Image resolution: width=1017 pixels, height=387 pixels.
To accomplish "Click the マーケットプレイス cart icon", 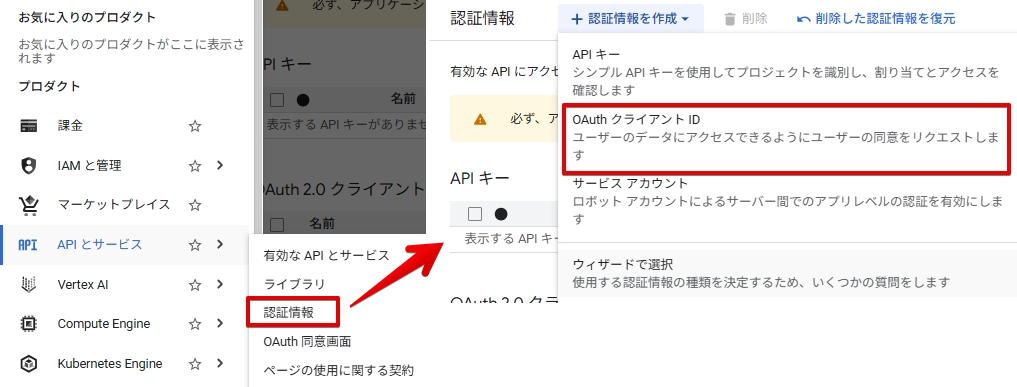I will [x=29, y=205].
